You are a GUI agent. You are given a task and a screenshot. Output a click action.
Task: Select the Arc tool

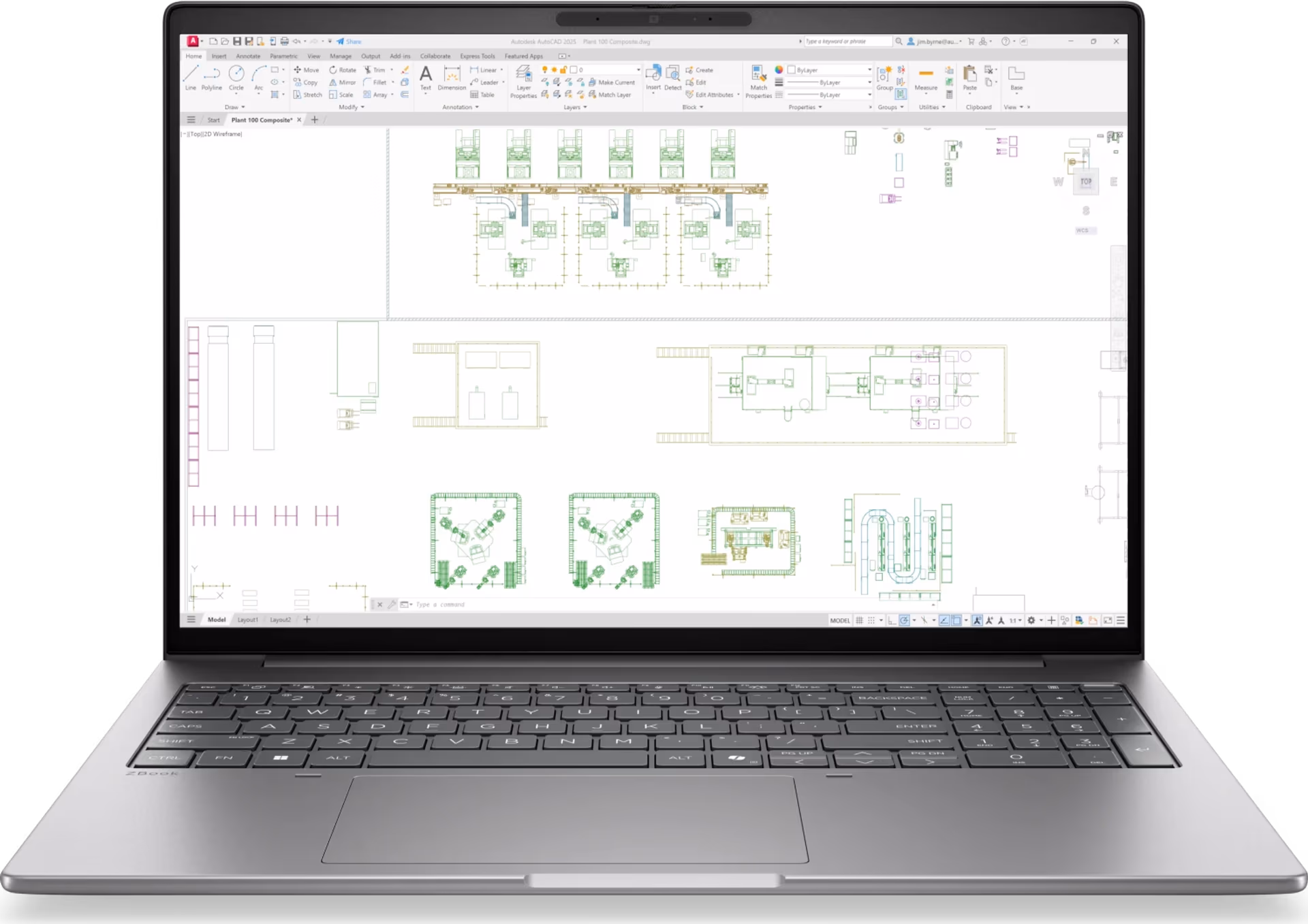pos(259,78)
